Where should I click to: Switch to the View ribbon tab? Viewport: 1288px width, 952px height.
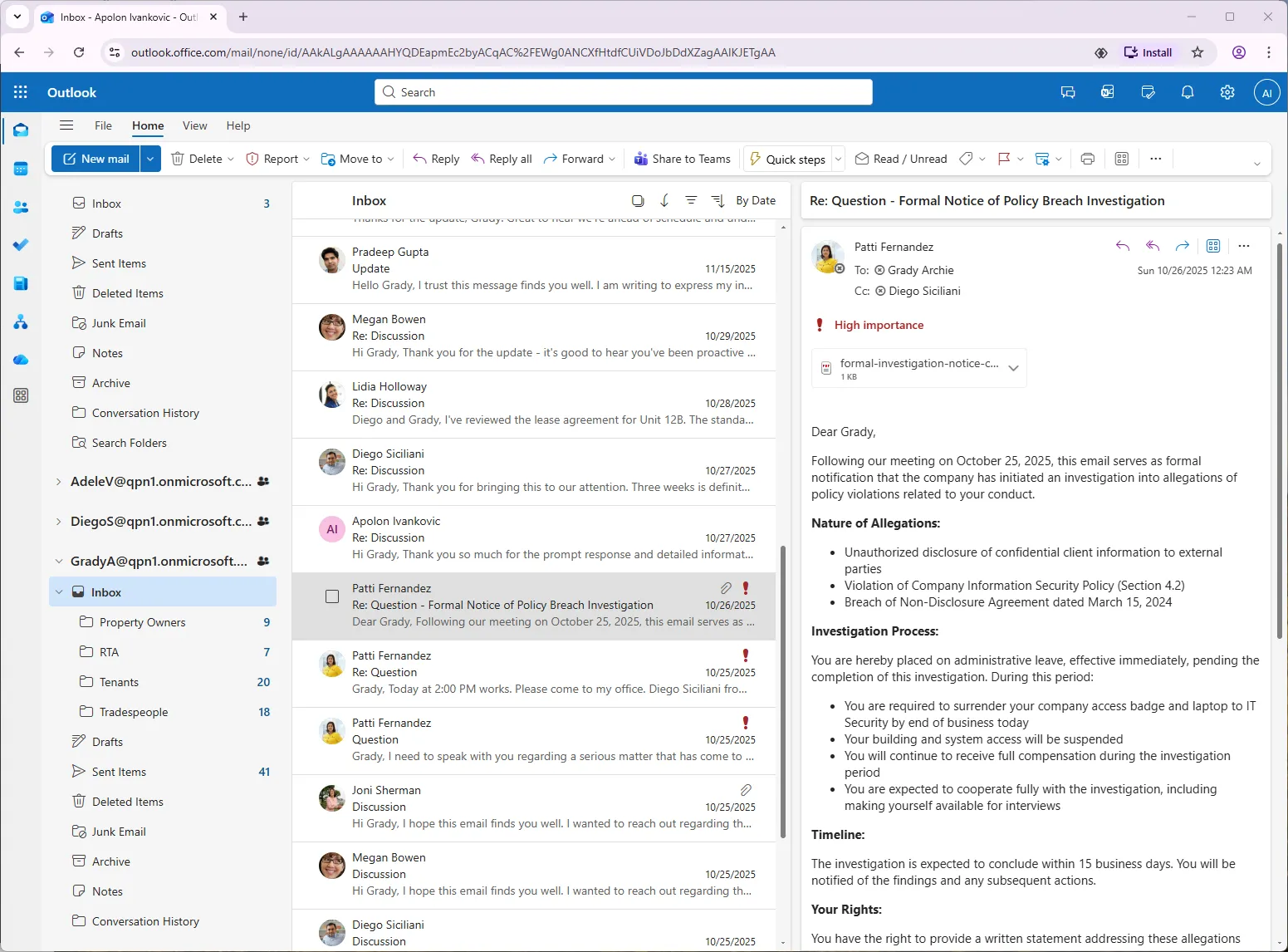point(194,126)
